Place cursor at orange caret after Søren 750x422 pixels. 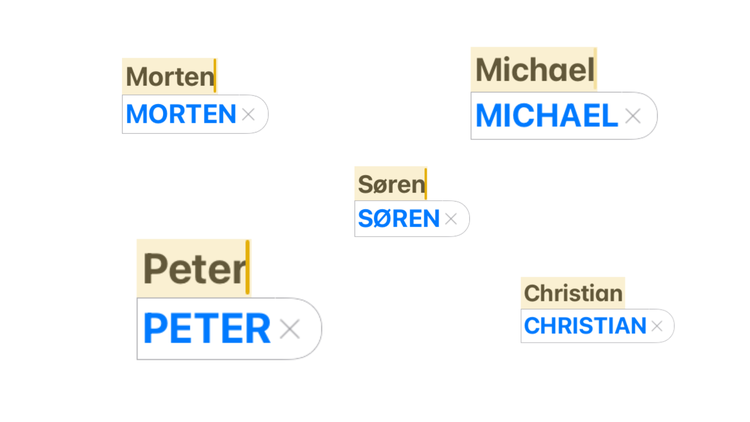point(426,184)
